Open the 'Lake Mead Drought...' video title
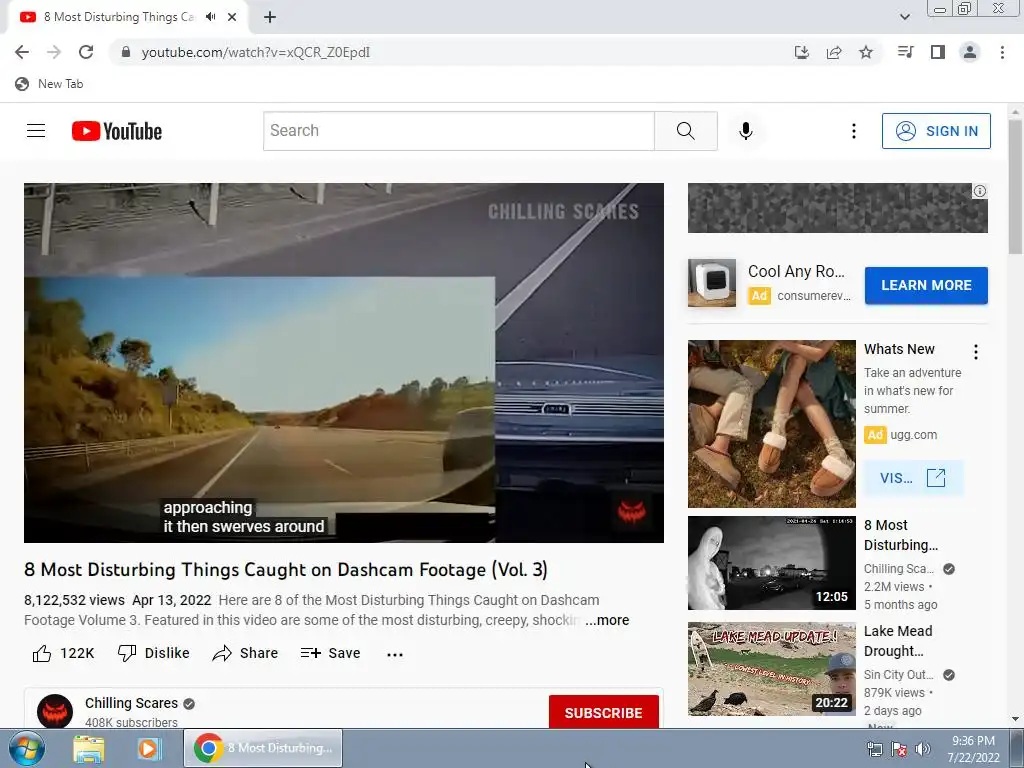Screen dimensions: 1024x768 898,641
